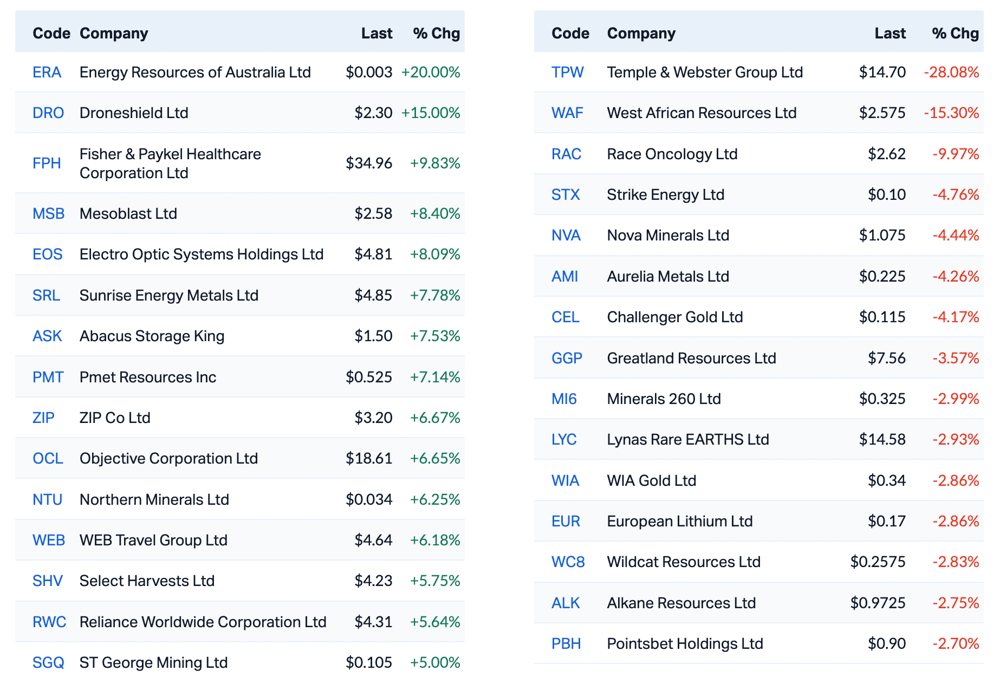The width and height of the screenshot is (1000, 677).
Task: Select the SHV code link
Action: [x=47, y=581]
